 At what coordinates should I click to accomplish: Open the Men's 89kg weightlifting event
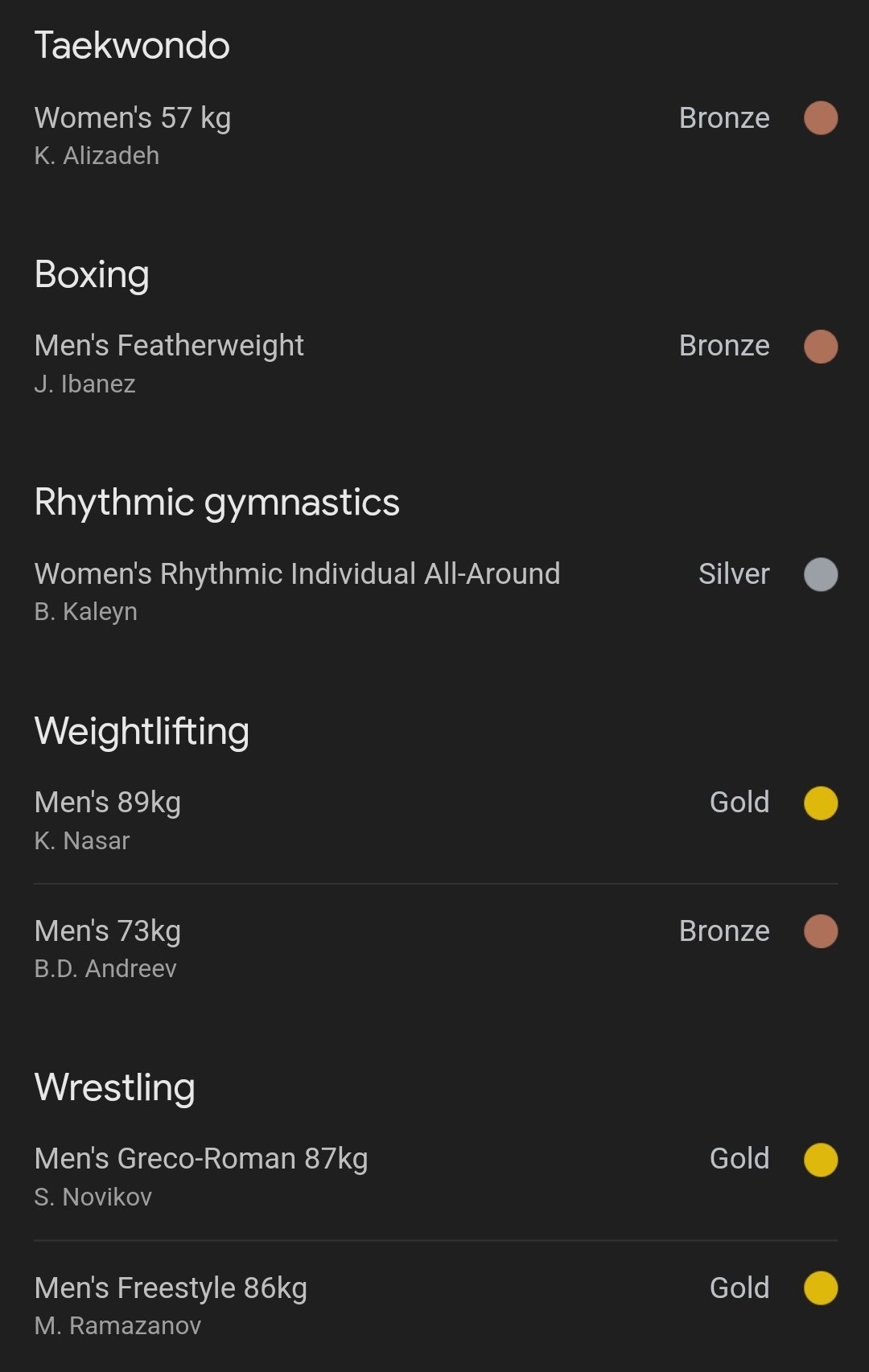click(108, 803)
